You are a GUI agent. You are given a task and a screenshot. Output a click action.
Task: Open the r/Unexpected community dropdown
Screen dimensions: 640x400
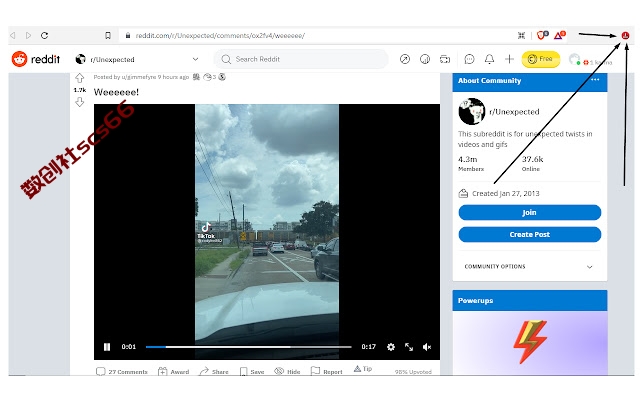click(x=137, y=59)
